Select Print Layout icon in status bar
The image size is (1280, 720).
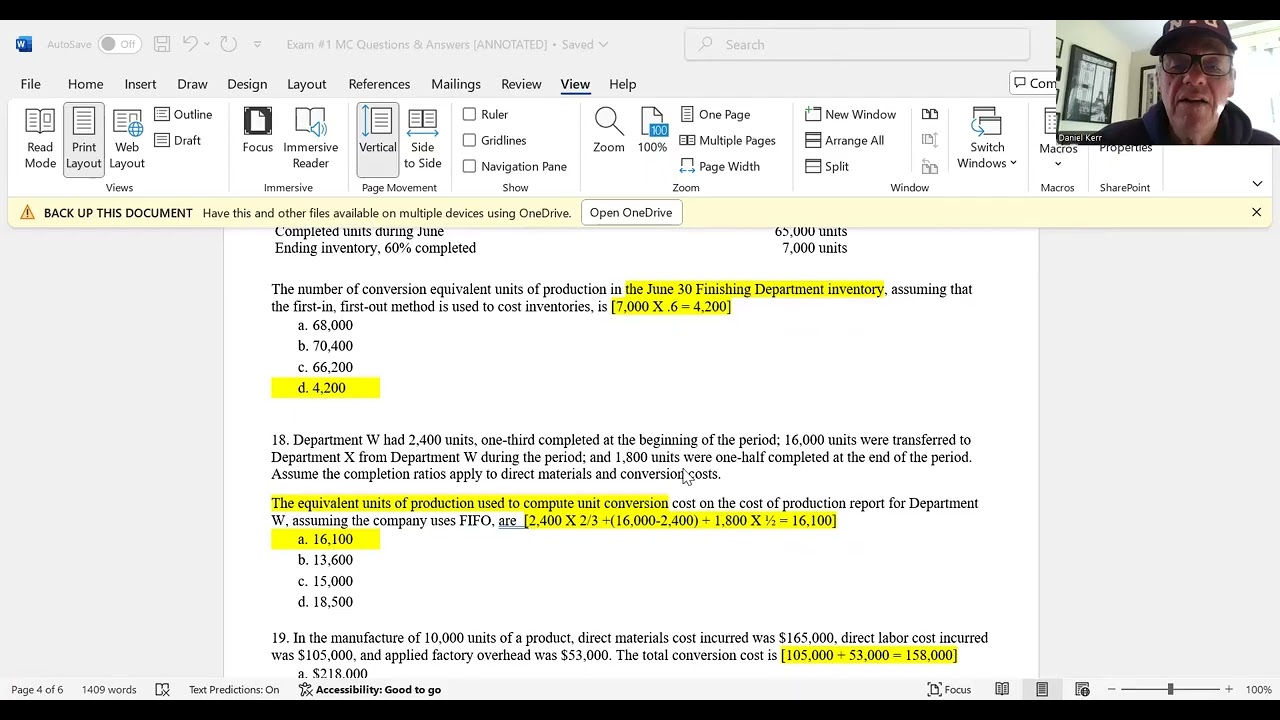tap(1042, 689)
